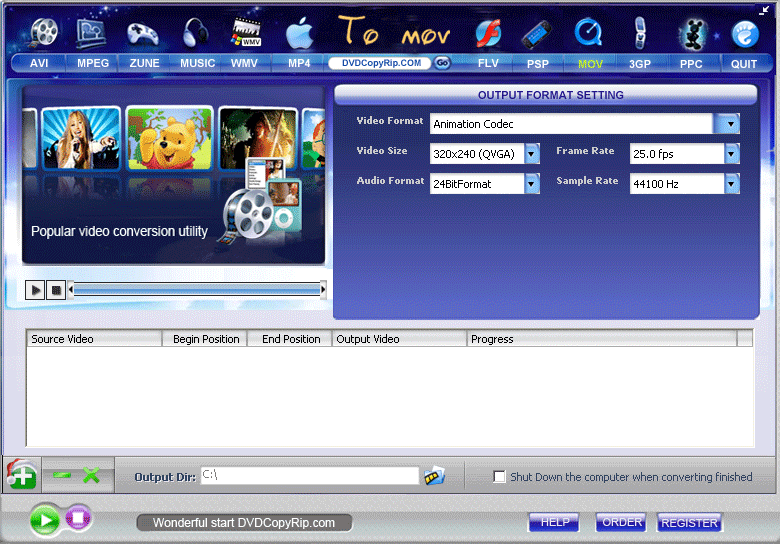Click the preview seek slider track
780x544 pixels.
(197, 289)
